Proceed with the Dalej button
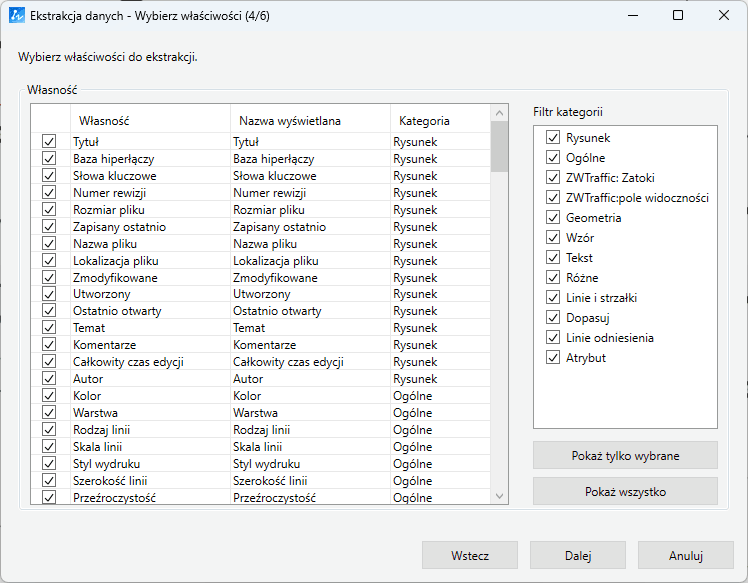This screenshot has height=583, width=748. (x=578, y=555)
